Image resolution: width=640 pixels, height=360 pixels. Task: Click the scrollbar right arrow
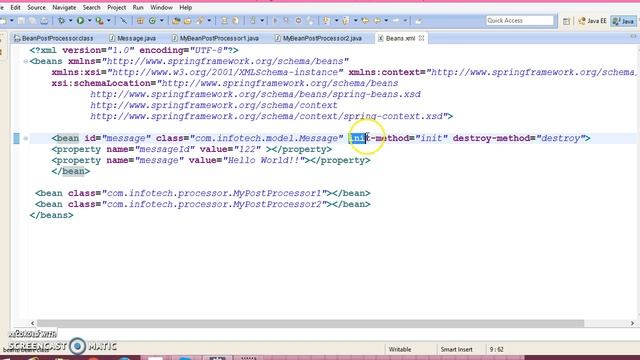click(x=632, y=323)
